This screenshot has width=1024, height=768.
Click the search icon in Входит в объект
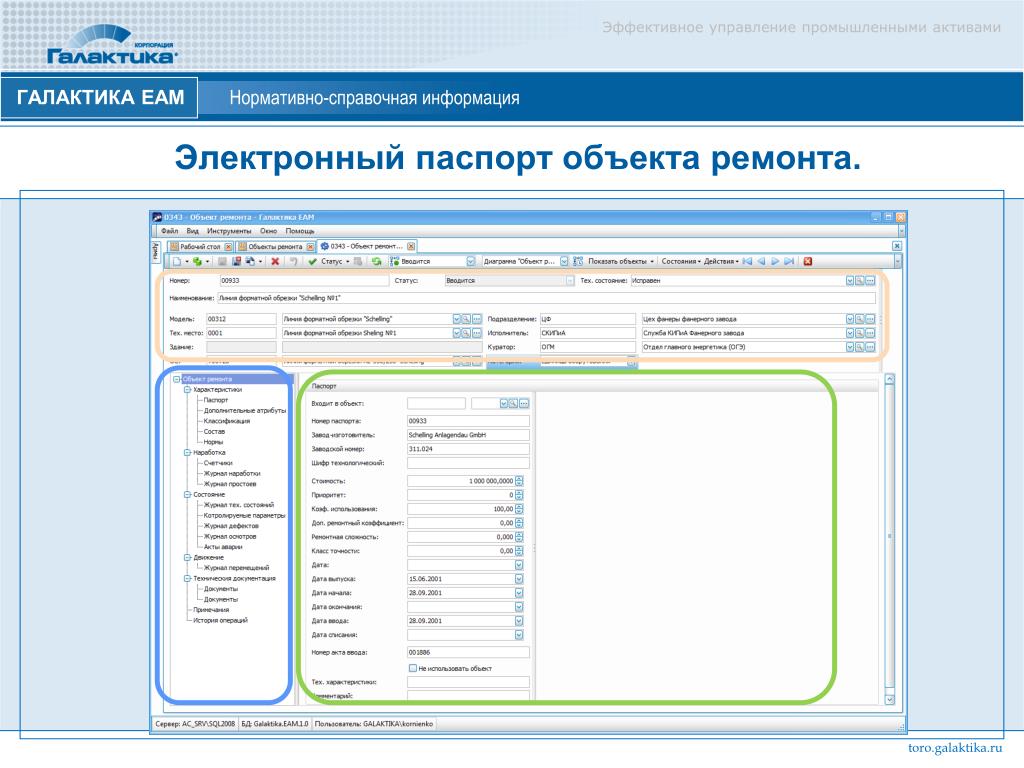[513, 404]
